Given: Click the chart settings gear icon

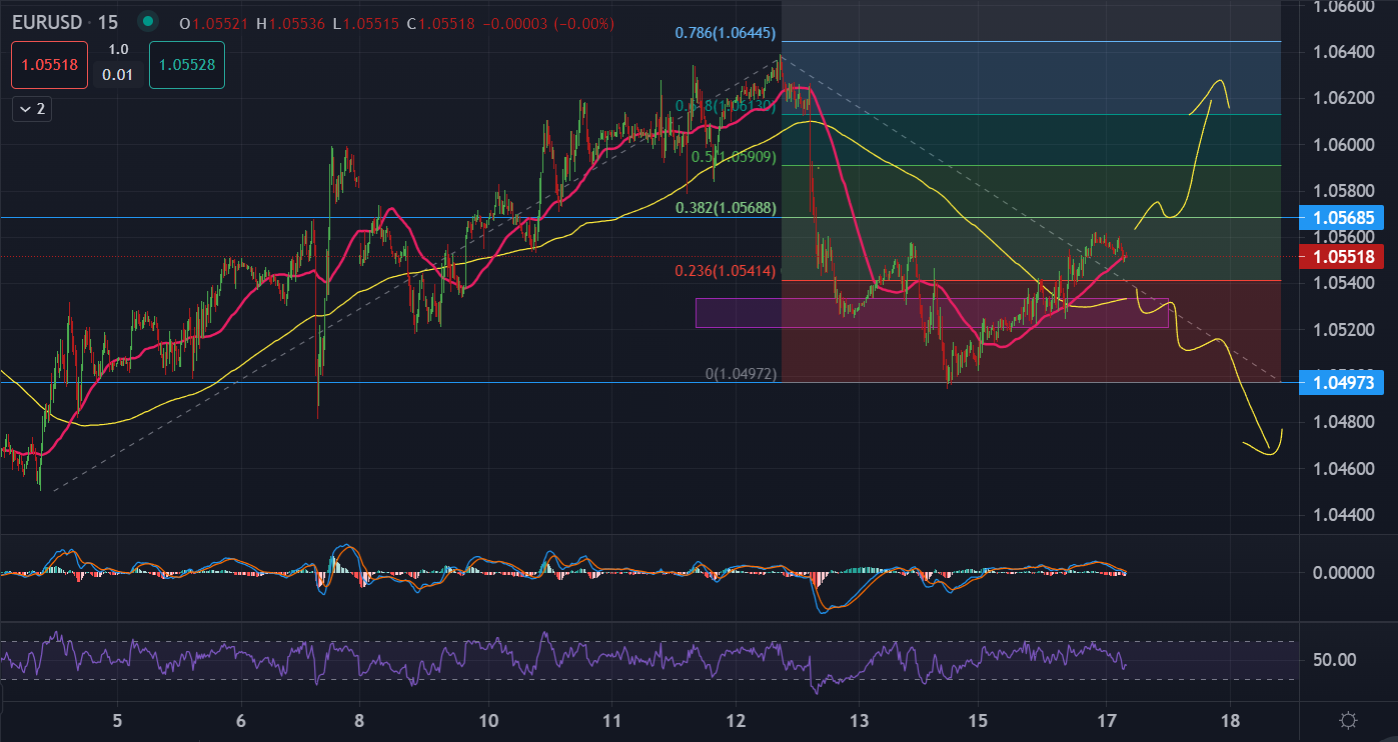Looking at the screenshot, I should tap(1348, 721).
